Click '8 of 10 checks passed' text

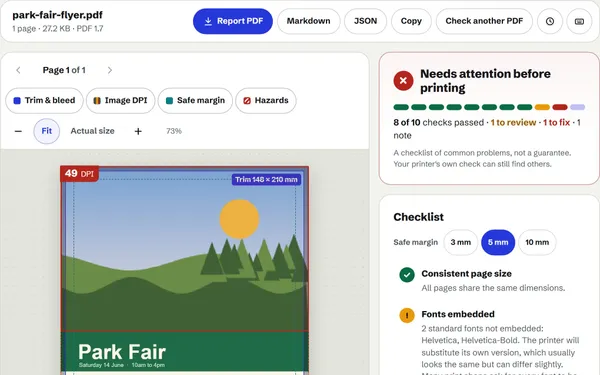pos(439,122)
